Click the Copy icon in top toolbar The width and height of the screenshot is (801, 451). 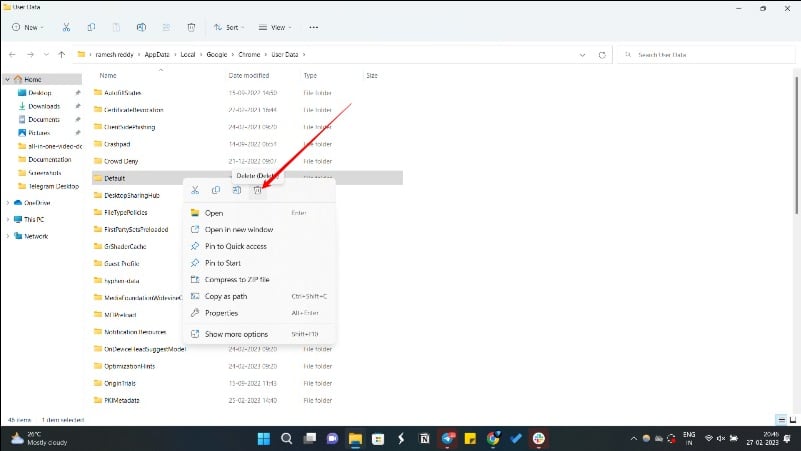pyautogui.click(x=91, y=28)
